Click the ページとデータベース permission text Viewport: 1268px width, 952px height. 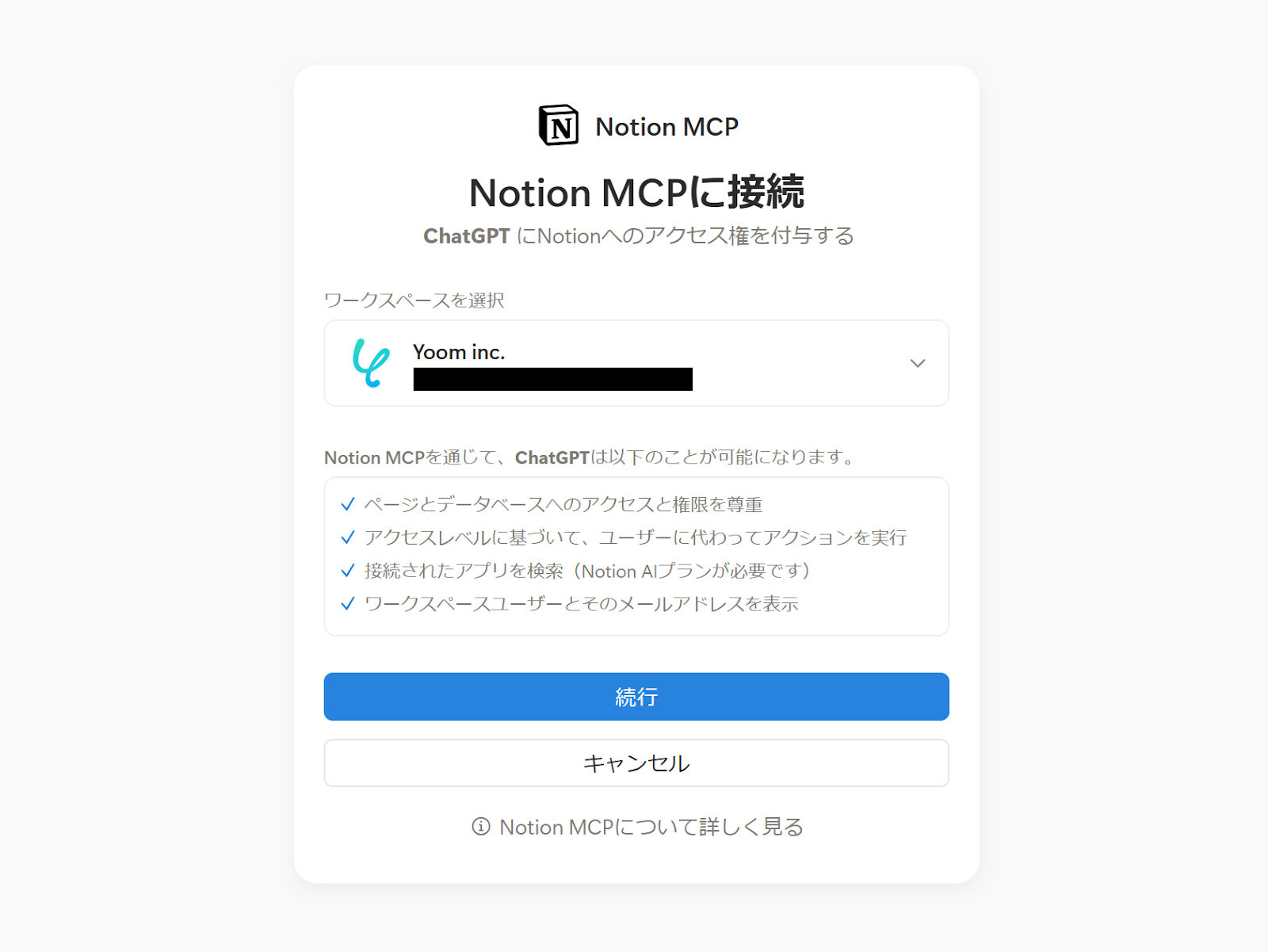[563, 504]
